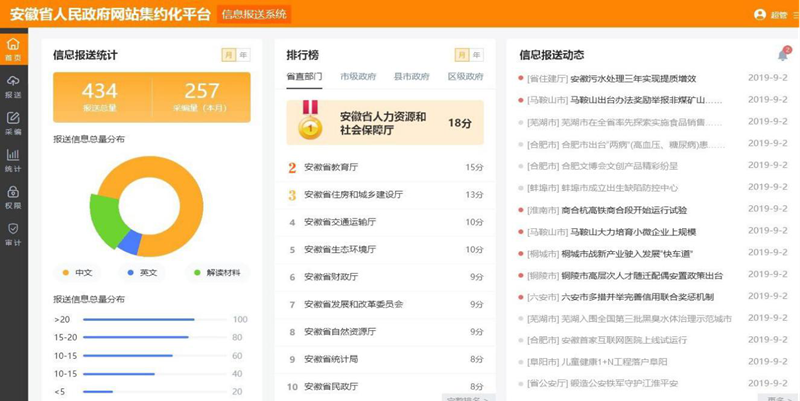The image size is (800, 401).
Task: Open the 采编 edit section in sidebar
Action: (x=13, y=124)
